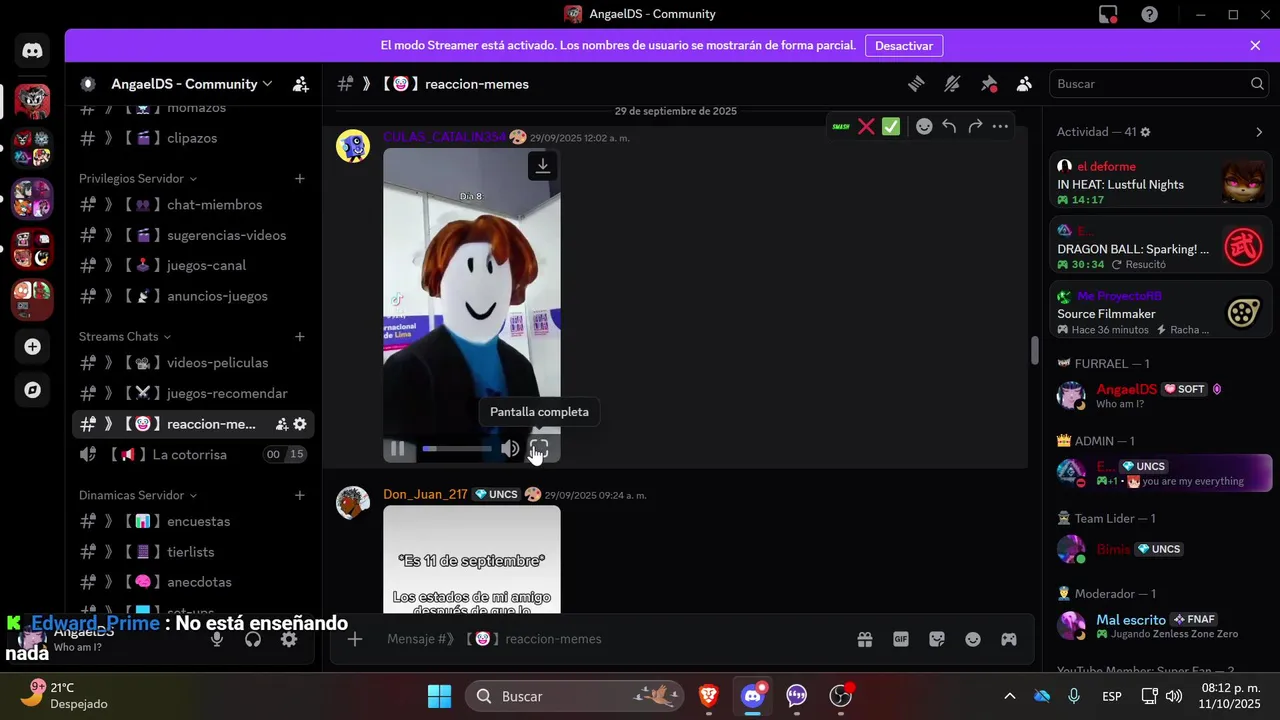Click the message input field
This screenshot has height=720, width=1280.
610,639
